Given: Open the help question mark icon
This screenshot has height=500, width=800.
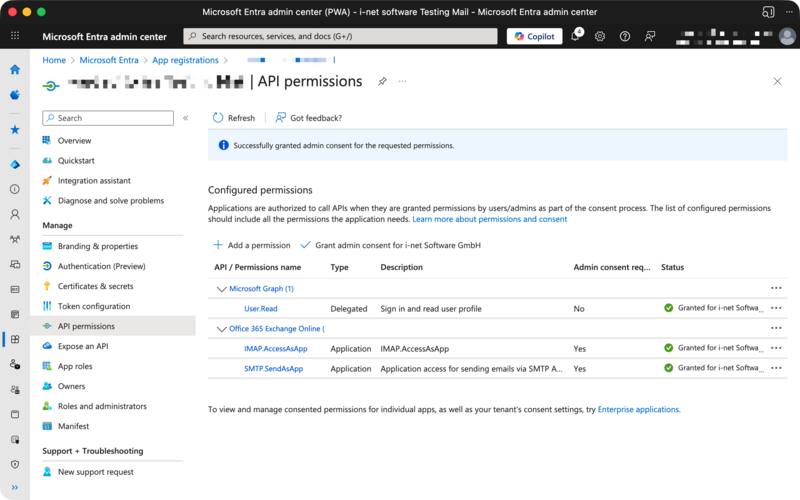Looking at the screenshot, I should (625, 36).
